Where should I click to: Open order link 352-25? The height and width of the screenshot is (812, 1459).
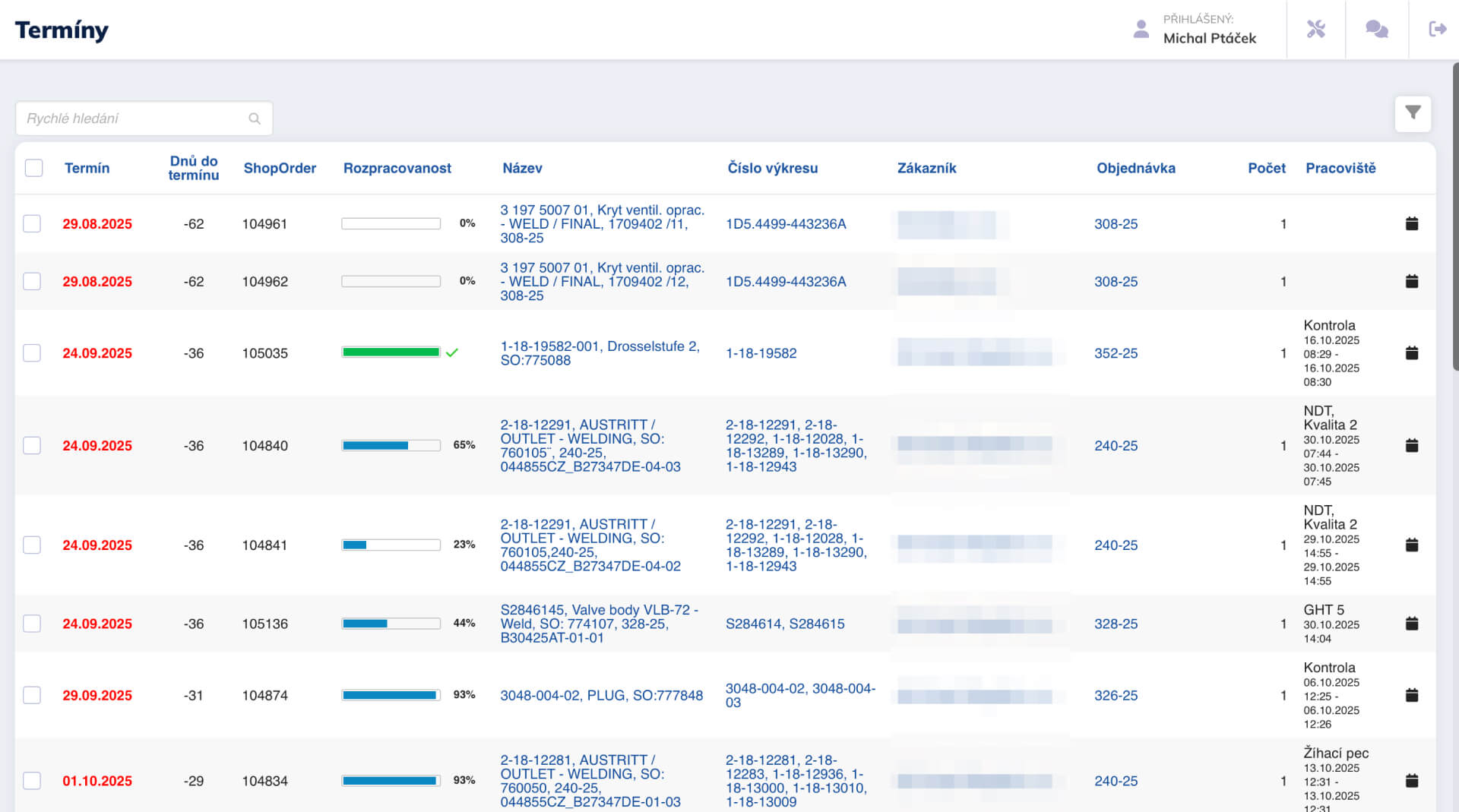click(x=1116, y=353)
